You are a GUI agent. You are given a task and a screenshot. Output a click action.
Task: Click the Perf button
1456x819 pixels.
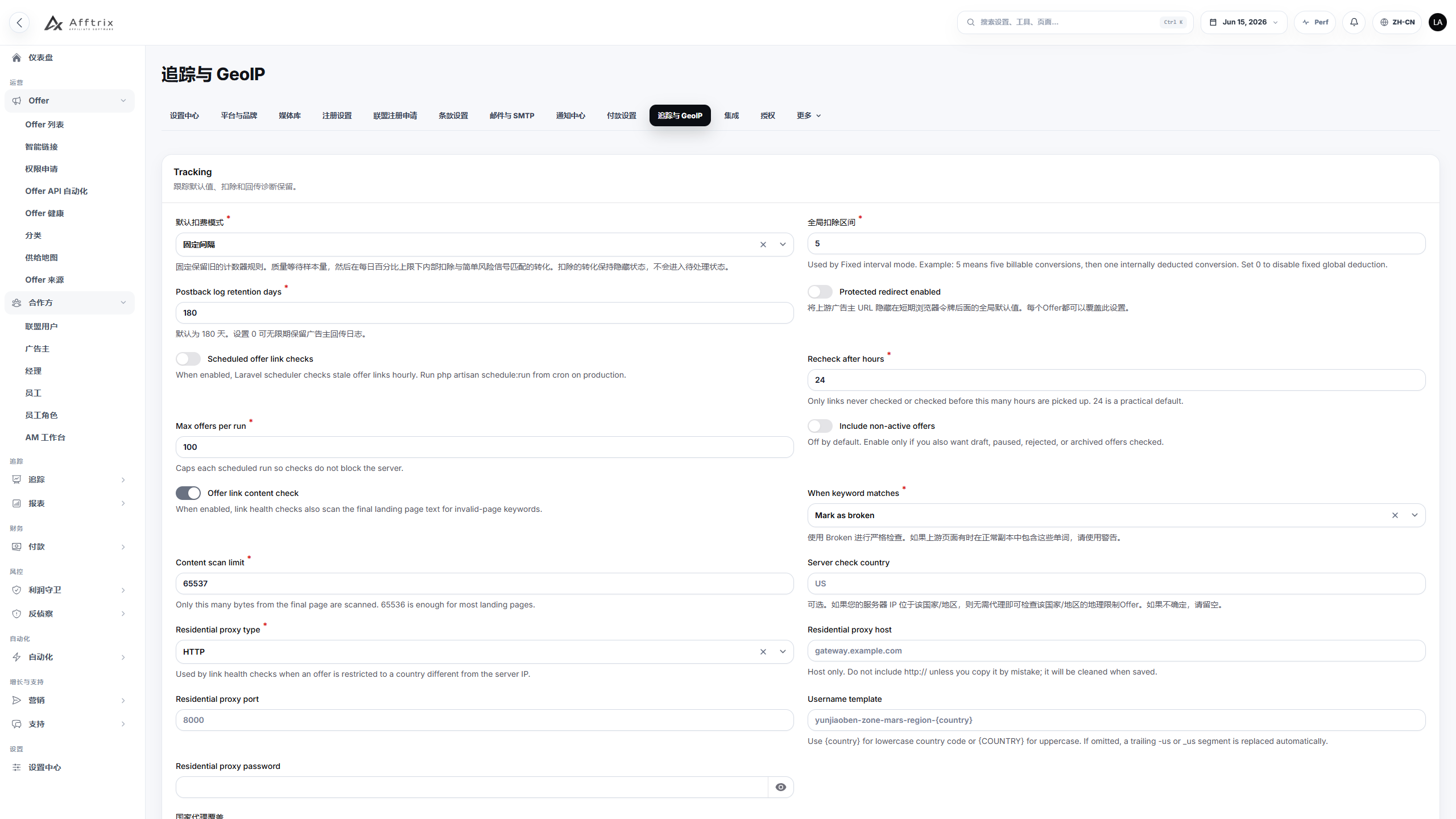point(1315,22)
